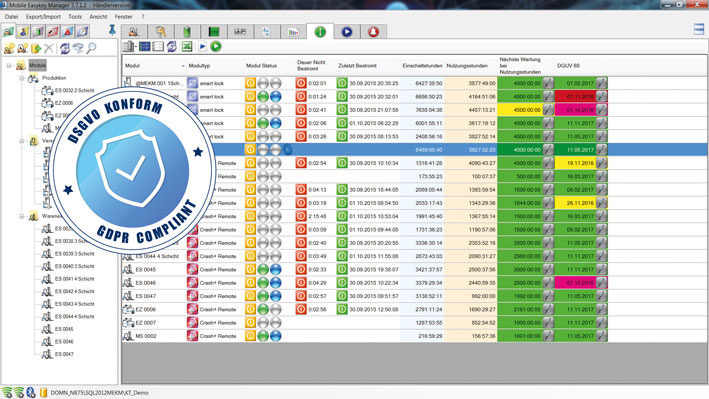The width and height of the screenshot is (709, 399).
Task: Sort by Zuletzt Bestromt column header
Action: 368,66
